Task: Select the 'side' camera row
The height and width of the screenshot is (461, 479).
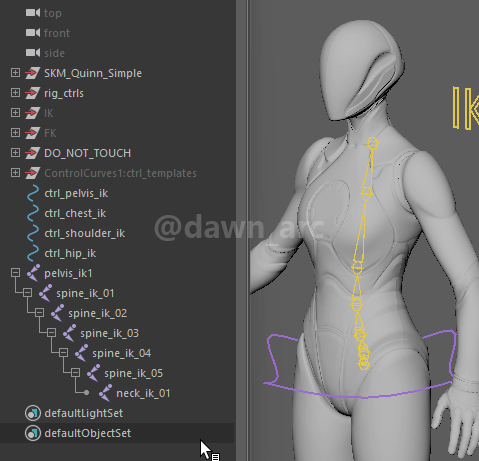Action: (x=117, y=53)
